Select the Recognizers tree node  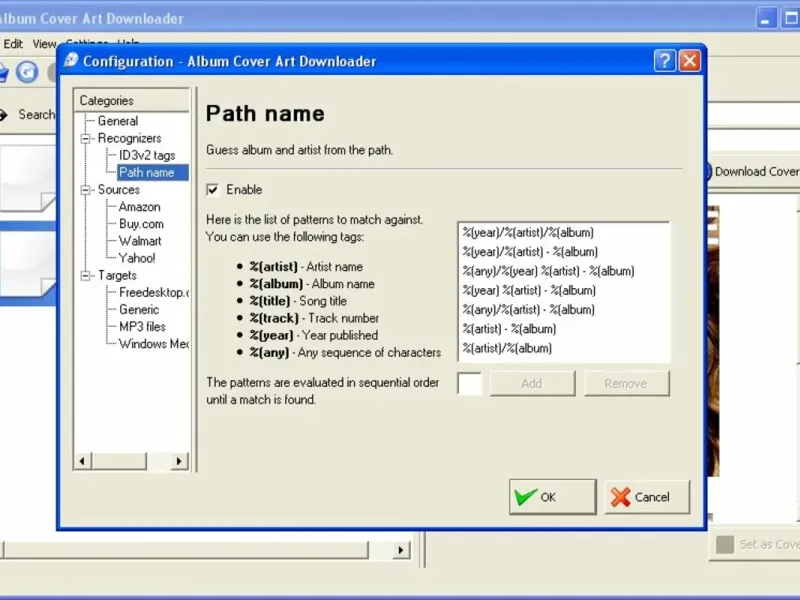130,138
